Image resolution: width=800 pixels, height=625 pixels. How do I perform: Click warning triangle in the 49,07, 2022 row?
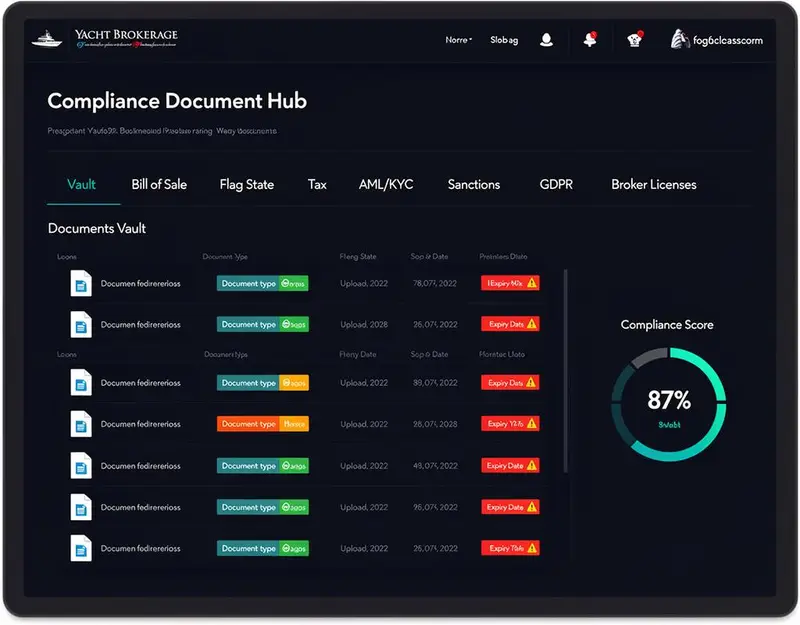[532, 465]
